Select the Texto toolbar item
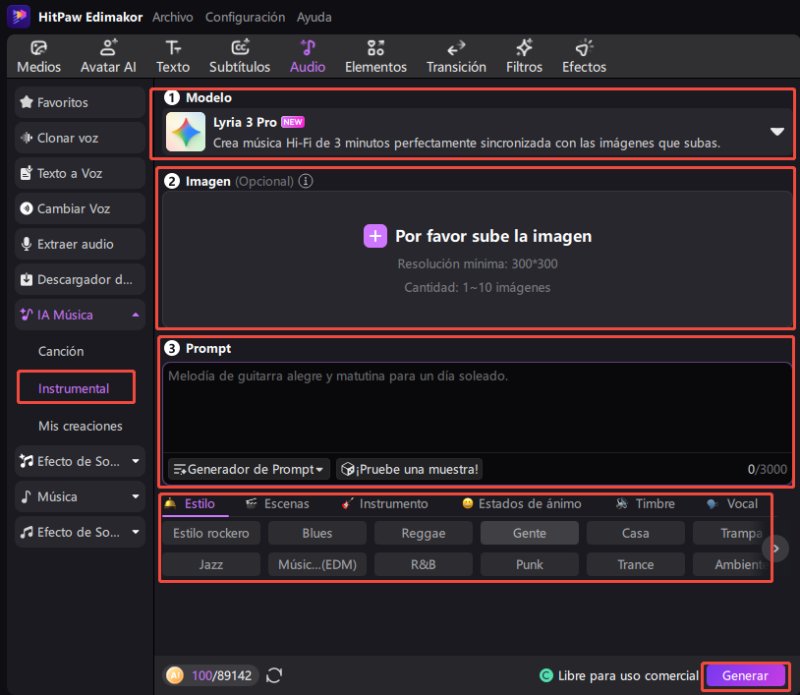This screenshot has width=800, height=695. pyautogui.click(x=173, y=57)
